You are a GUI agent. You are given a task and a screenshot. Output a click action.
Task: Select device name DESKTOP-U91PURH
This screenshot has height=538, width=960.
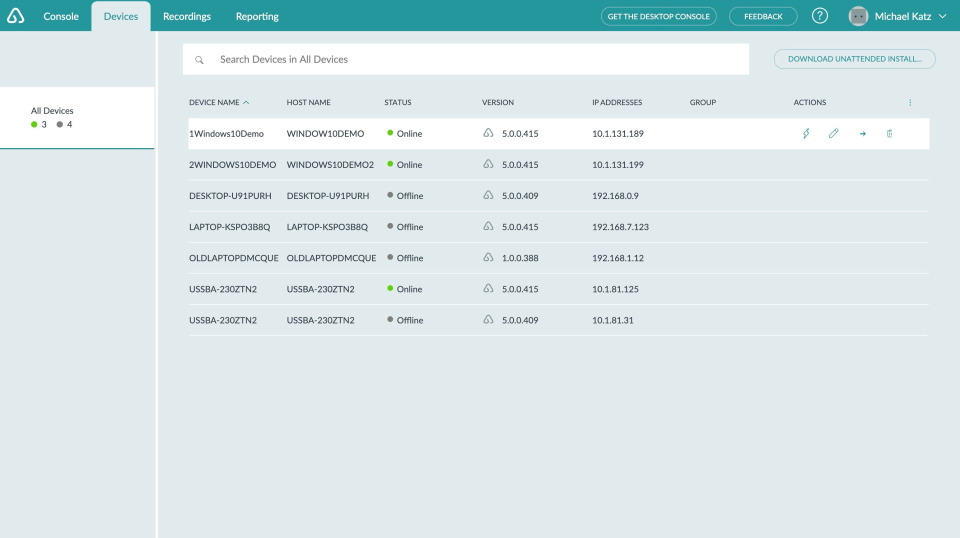[x=230, y=196]
